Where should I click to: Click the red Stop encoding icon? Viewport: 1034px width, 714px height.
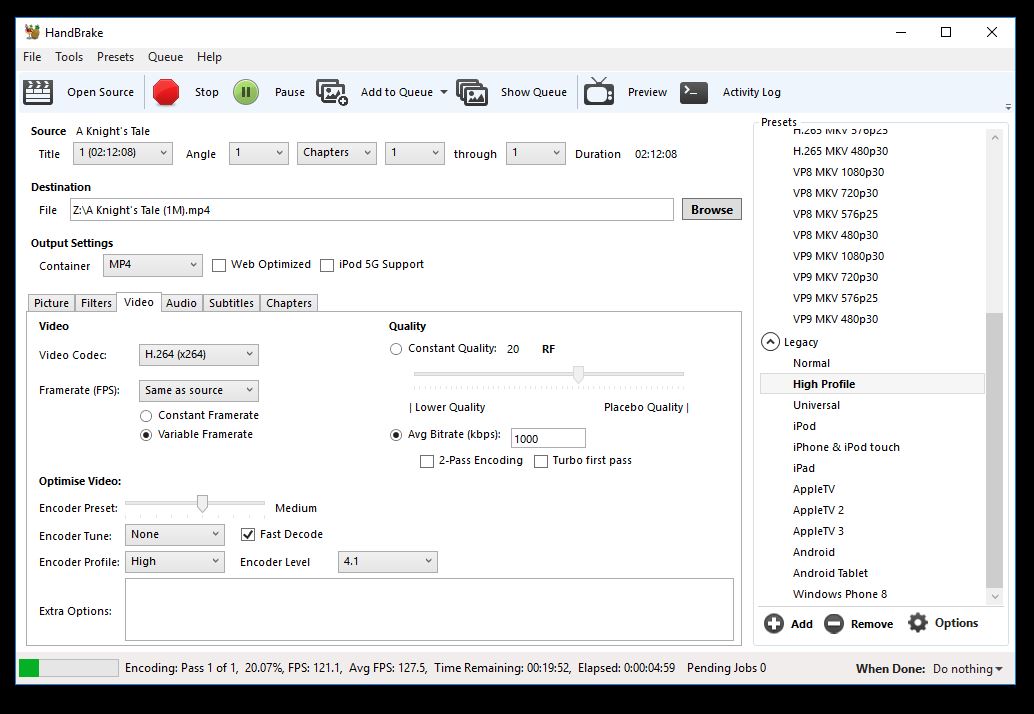(x=166, y=92)
